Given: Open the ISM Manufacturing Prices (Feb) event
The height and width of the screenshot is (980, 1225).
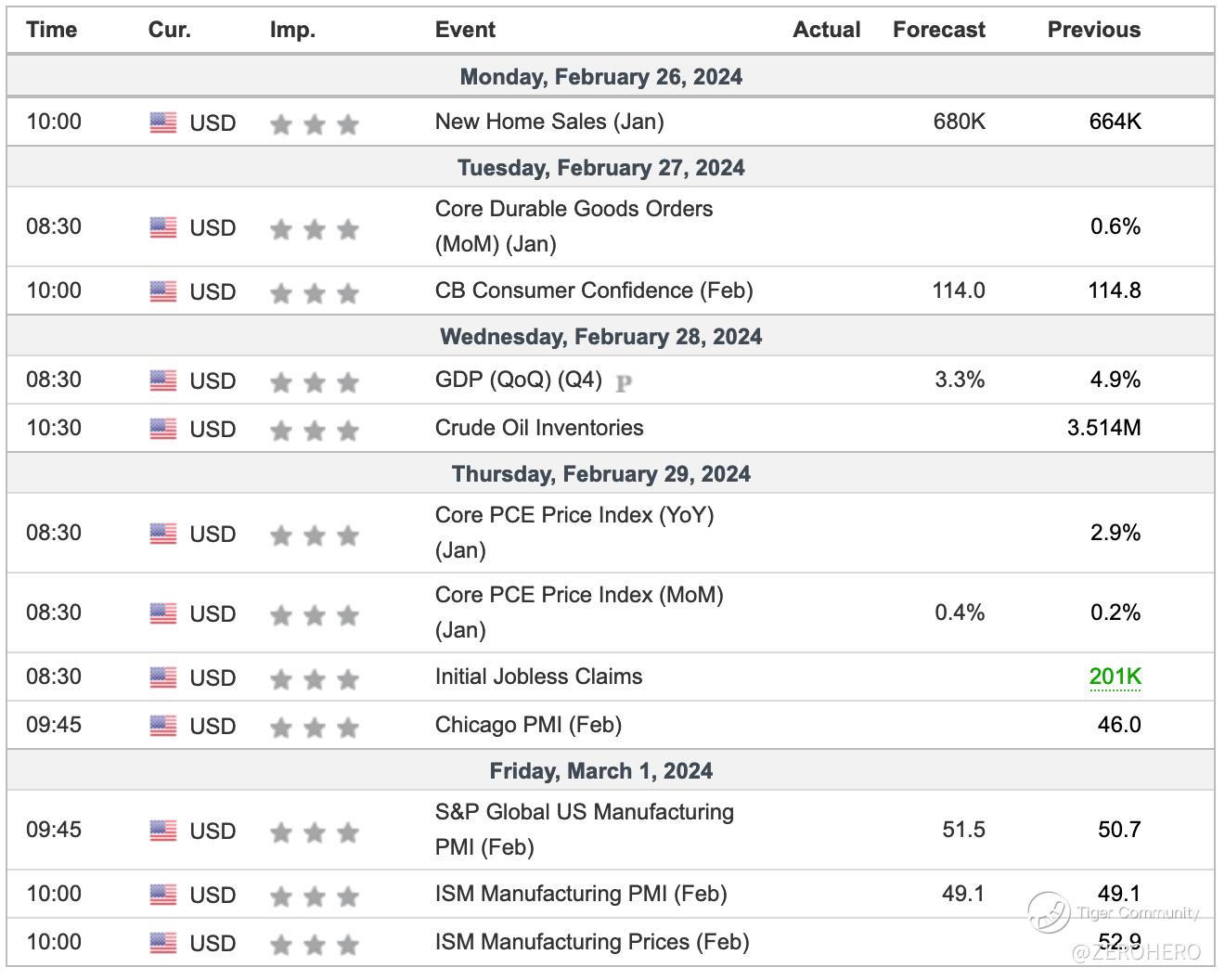Looking at the screenshot, I should pos(591,942).
